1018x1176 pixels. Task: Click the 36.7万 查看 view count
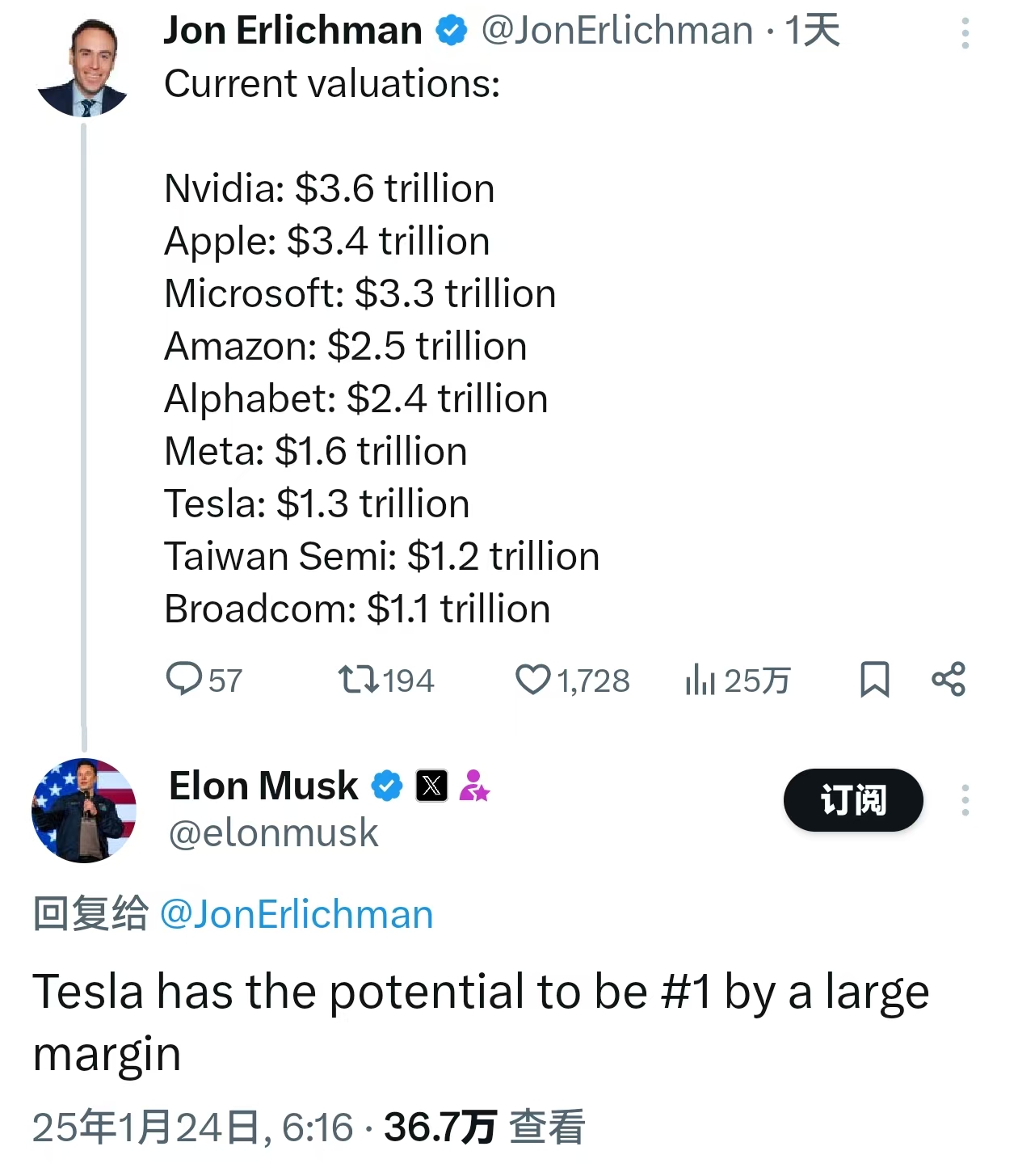click(484, 1127)
